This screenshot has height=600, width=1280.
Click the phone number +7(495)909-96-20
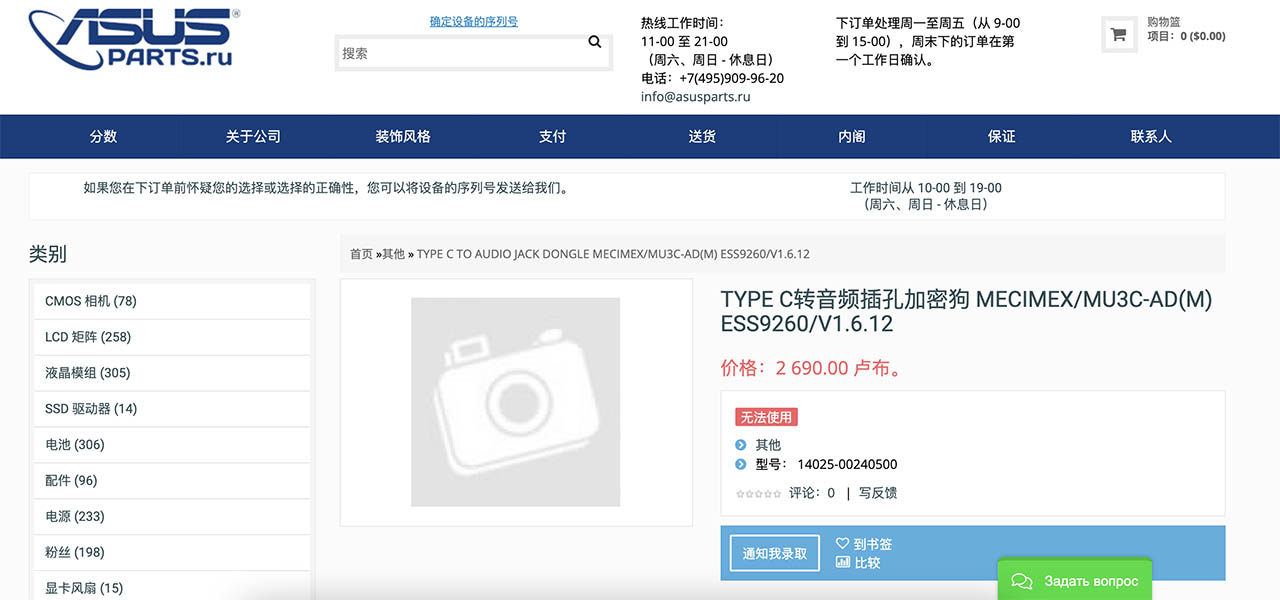coord(731,78)
